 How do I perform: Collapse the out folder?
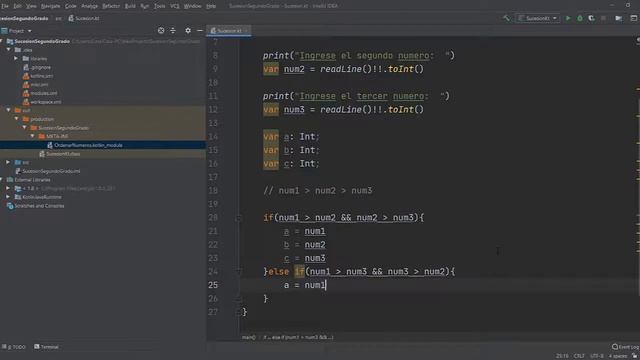click(x=9, y=110)
